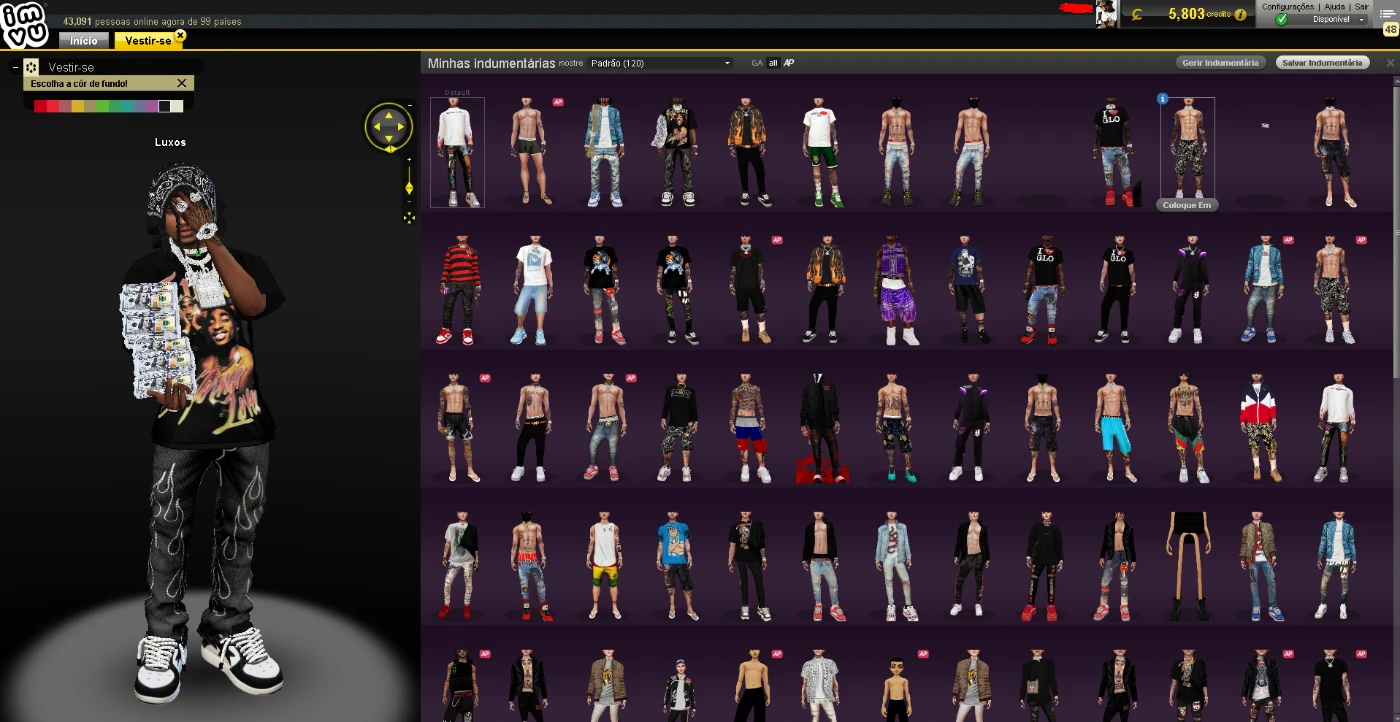This screenshot has height=722, width=1400.
Task: Click the AP badge on the second outfit
Action: [x=558, y=102]
